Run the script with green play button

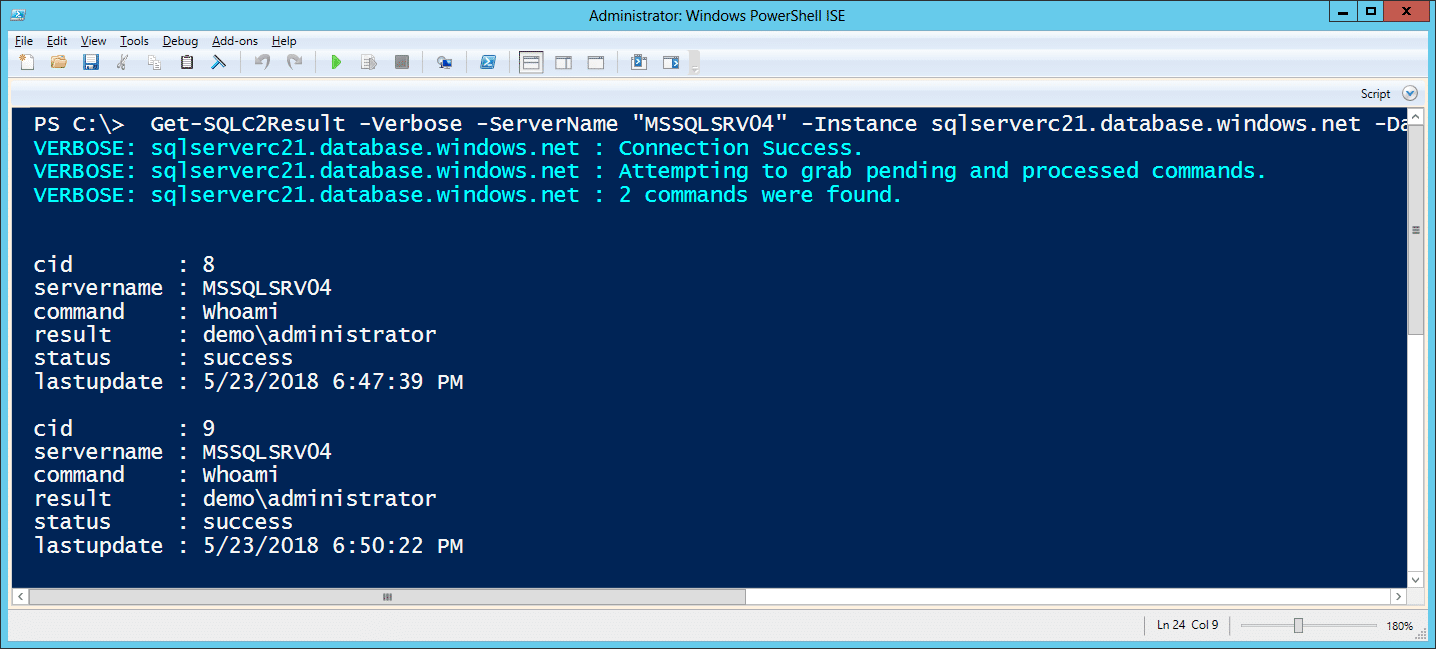tap(336, 63)
